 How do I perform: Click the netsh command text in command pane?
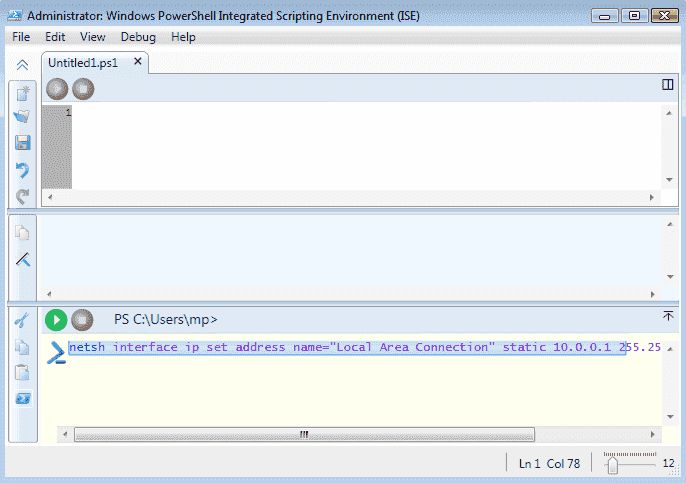pos(364,347)
